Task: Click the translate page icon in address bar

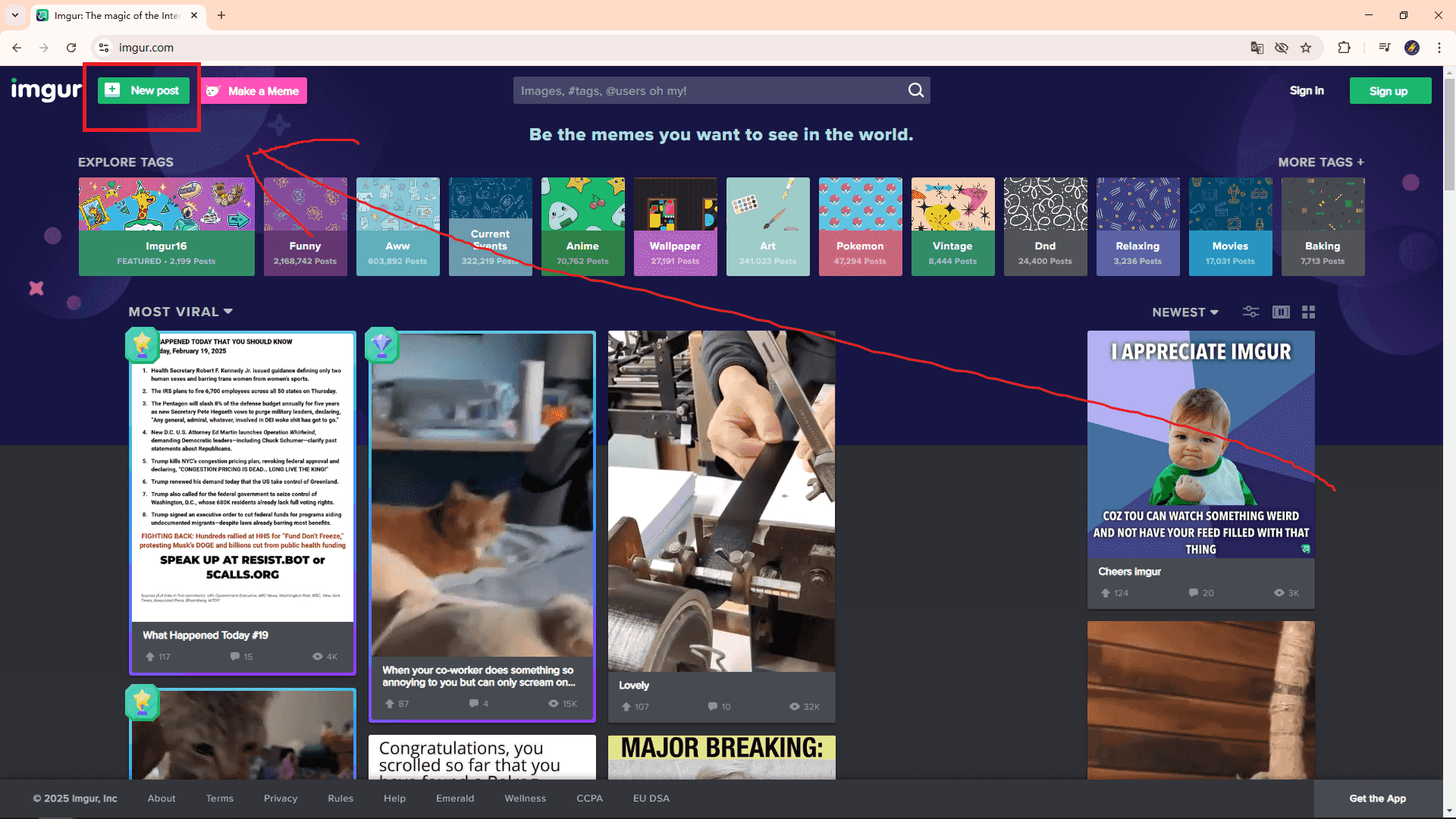Action: point(1257,48)
